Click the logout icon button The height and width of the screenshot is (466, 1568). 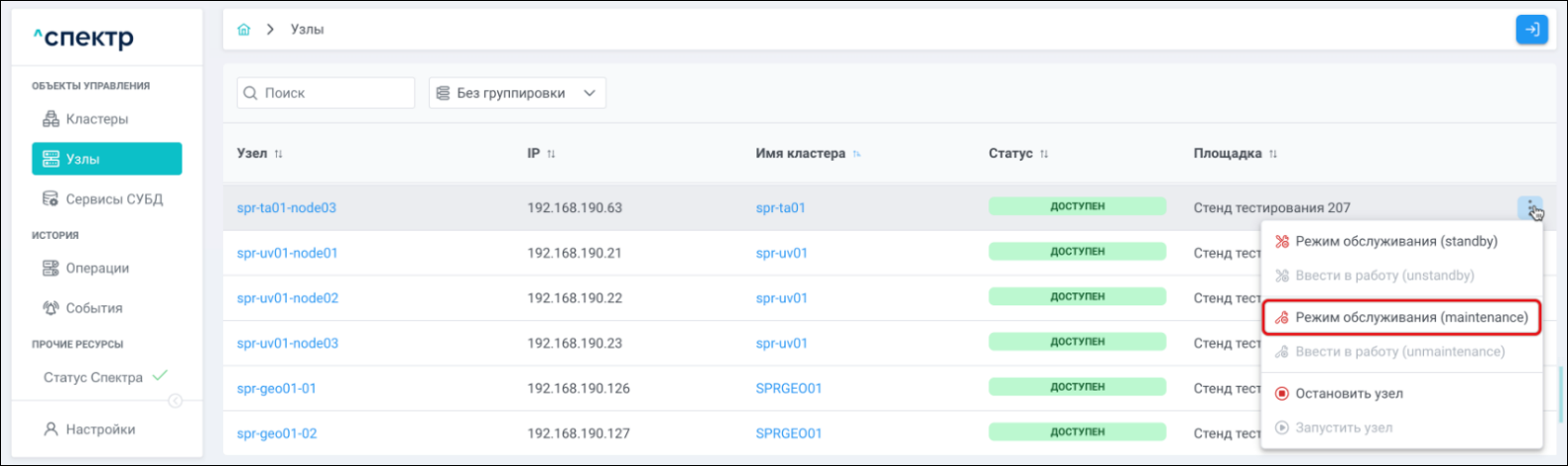pos(1531,30)
